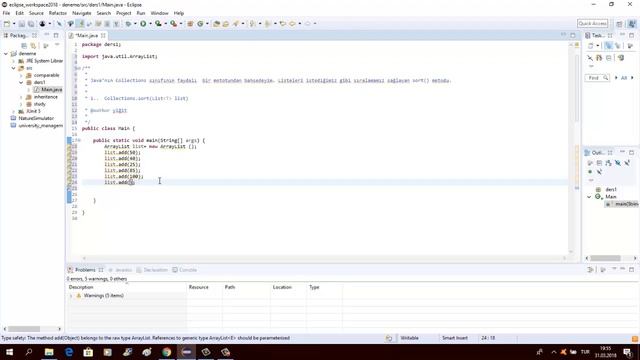Expand the comparable package node
Screen dimensions: 640x360
[21, 75]
